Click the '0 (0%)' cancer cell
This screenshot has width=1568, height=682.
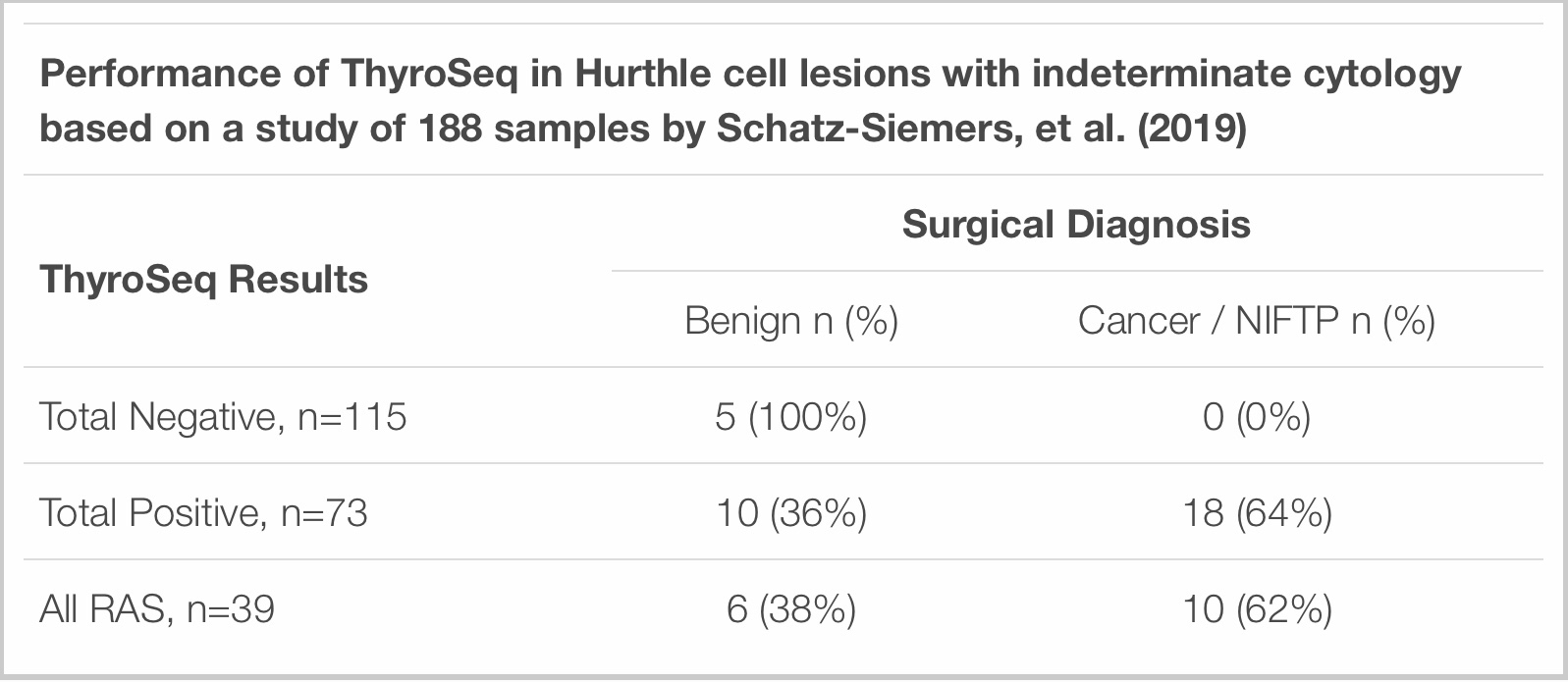1257,417
